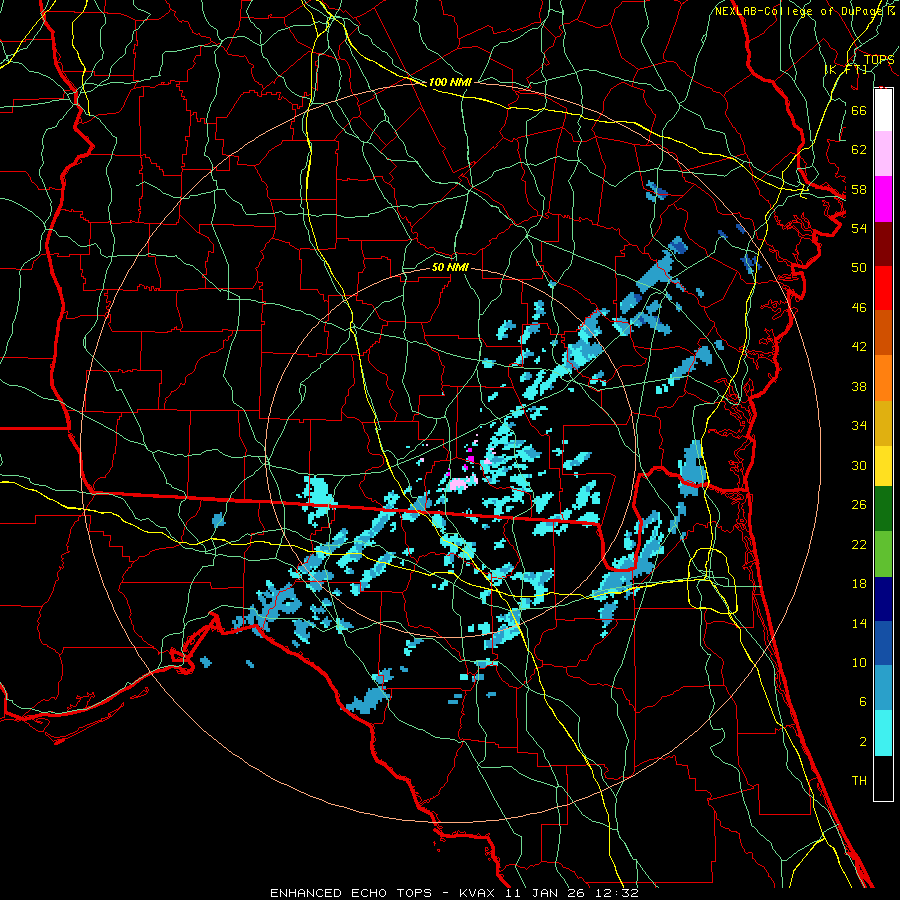900x900 pixels.
Task: Click the 2 value on the scale
Action: 862,742
